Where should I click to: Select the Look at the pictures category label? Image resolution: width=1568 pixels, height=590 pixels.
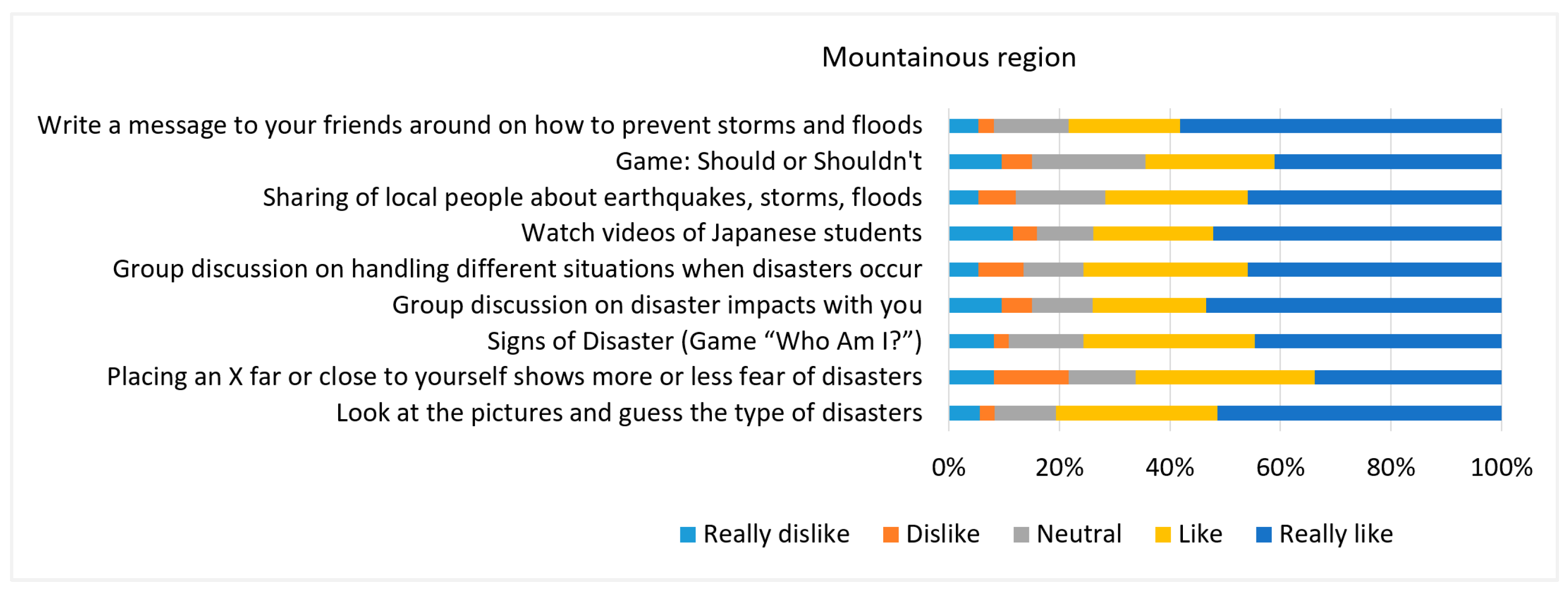[x=629, y=413]
